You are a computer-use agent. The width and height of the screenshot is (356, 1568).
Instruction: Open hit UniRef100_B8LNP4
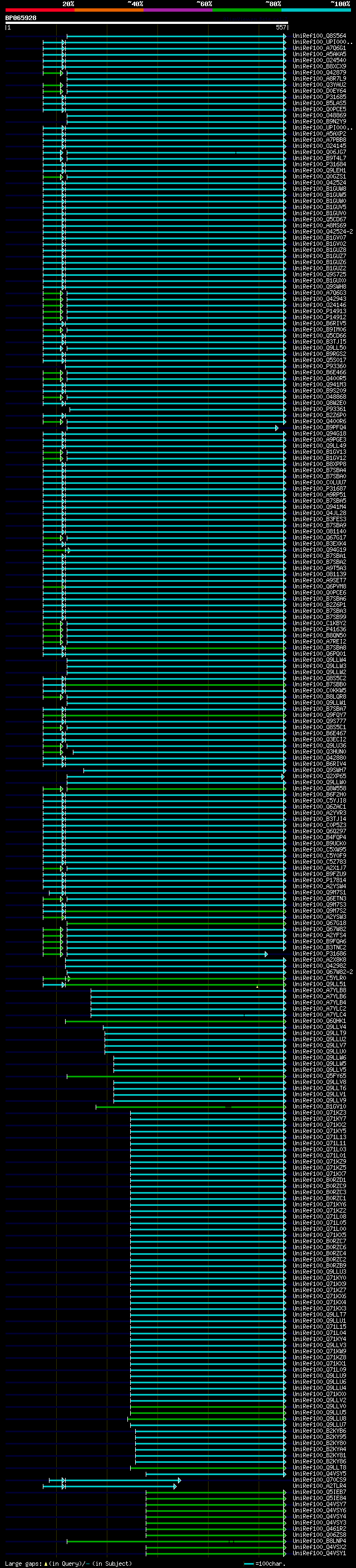pos(319,1541)
